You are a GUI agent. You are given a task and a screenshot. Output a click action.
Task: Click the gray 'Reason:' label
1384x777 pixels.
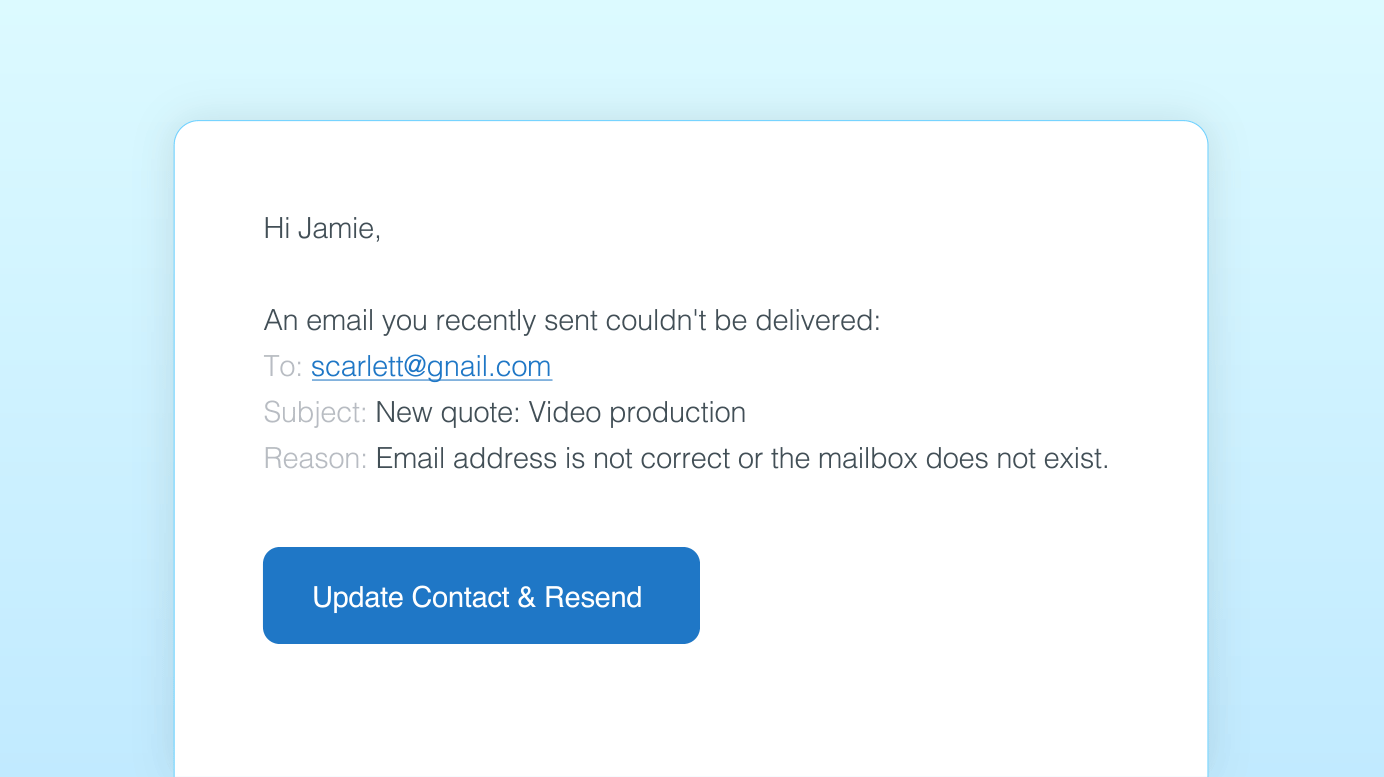pyautogui.click(x=315, y=459)
